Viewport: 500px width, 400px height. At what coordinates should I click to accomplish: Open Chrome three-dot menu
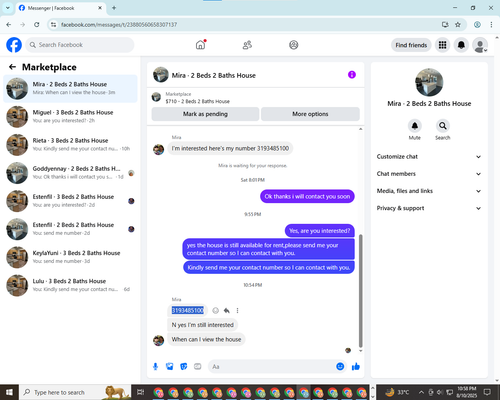point(491,24)
